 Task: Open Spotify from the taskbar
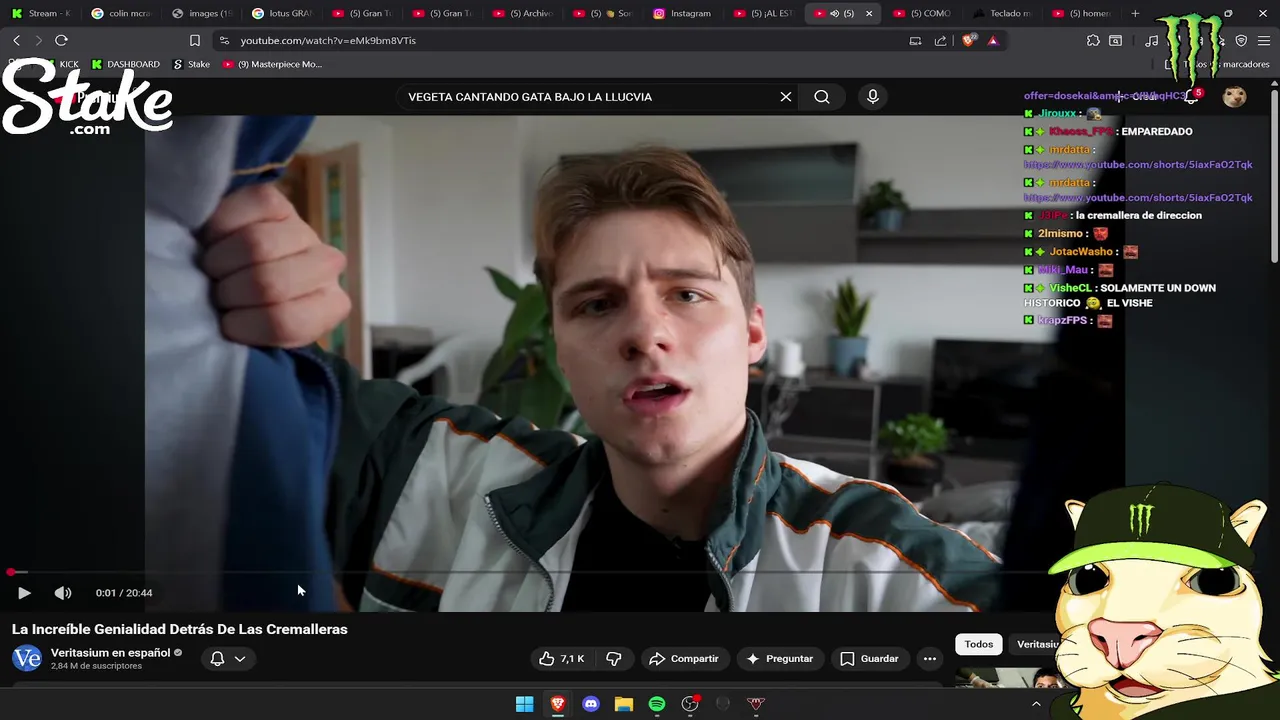656,704
